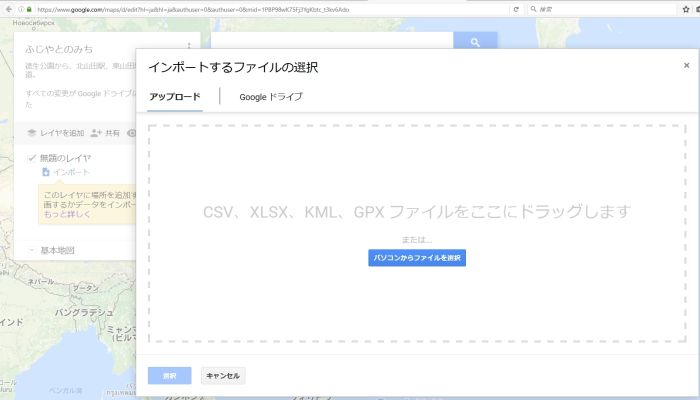Expand the 基本地図 base map section
700x400 pixels.
tap(31, 250)
